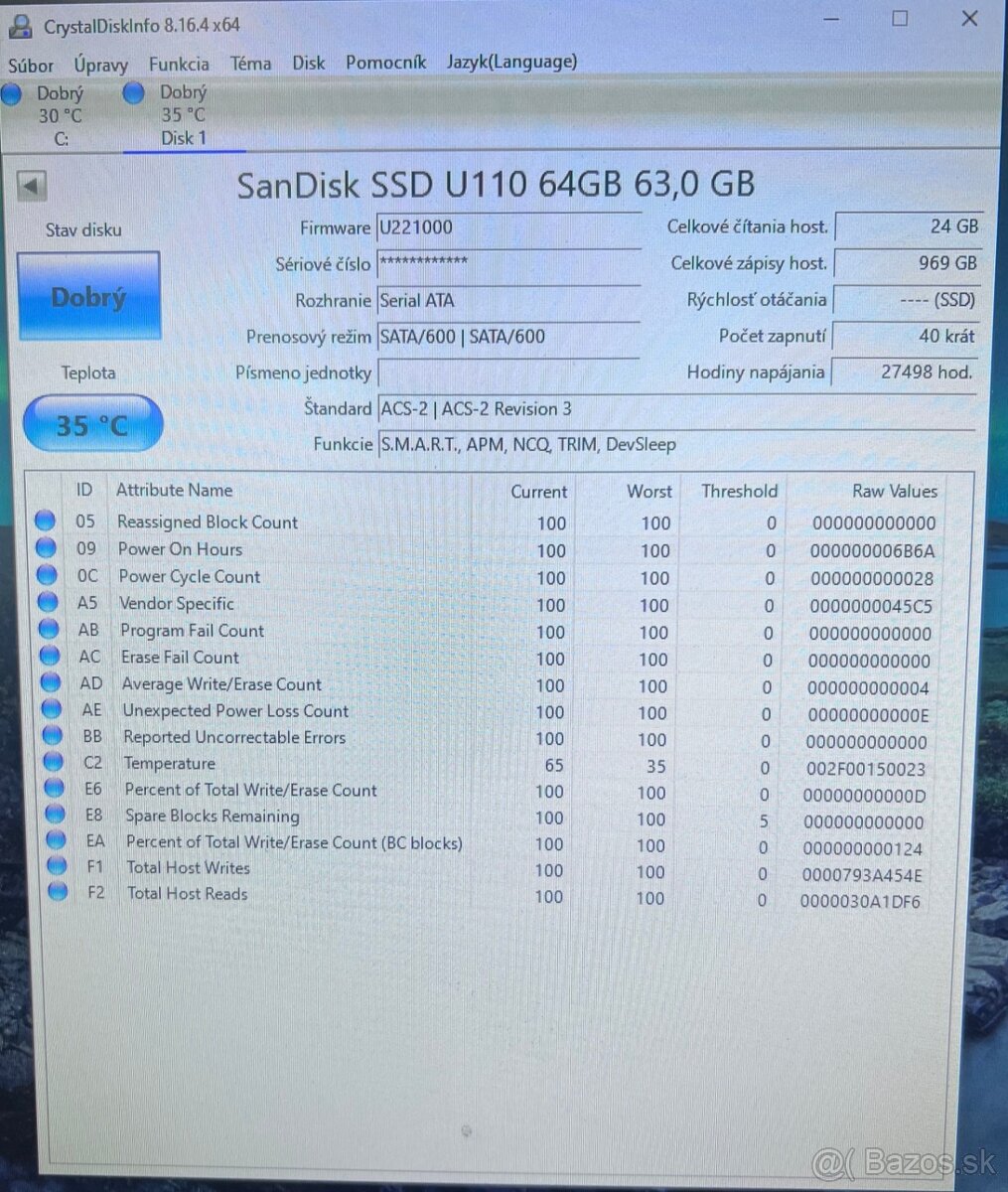Open the Disk menu
This screenshot has height=1192, width=1008.
point(308,62)
